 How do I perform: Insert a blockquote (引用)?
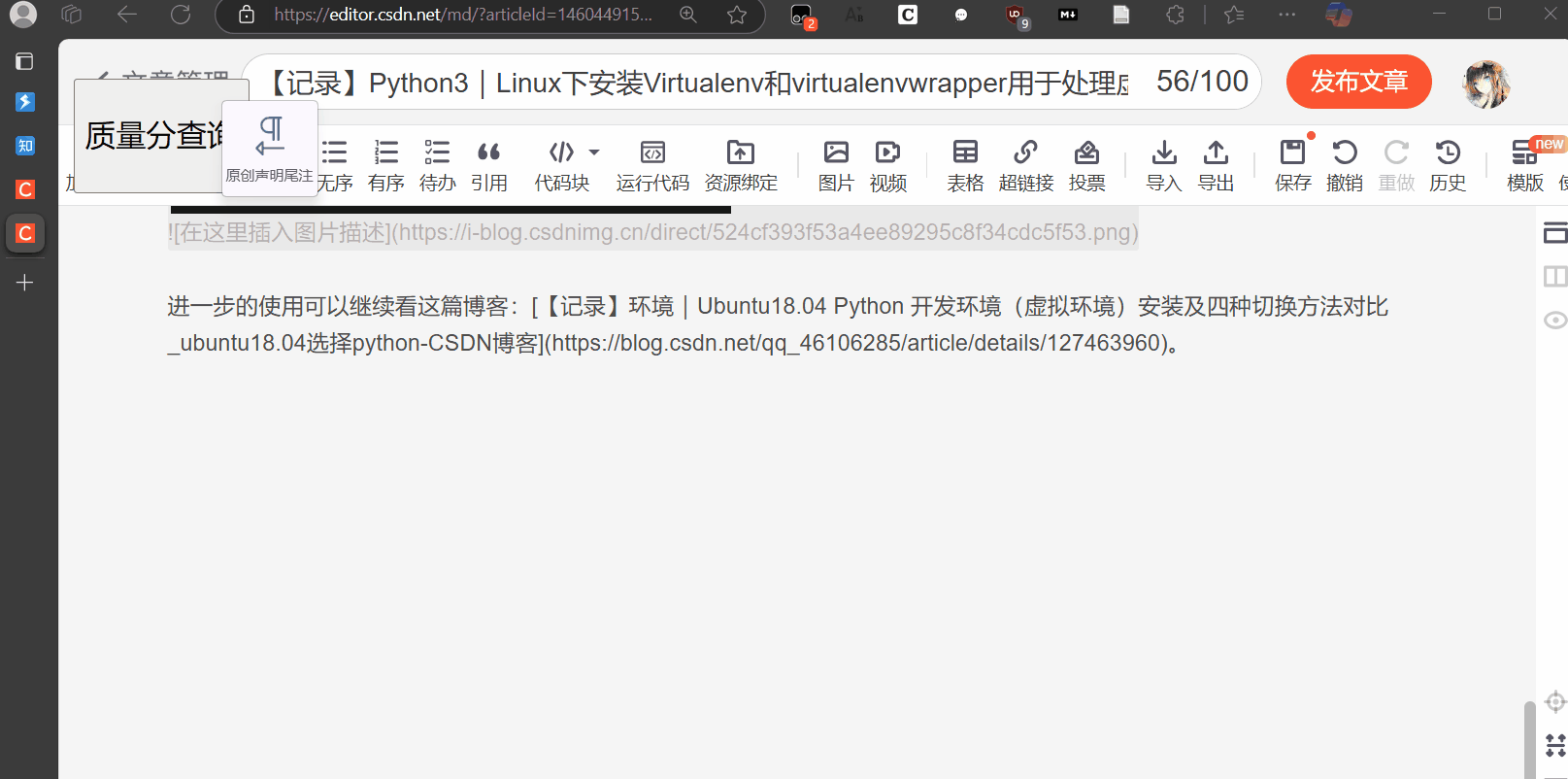pos(489,166)
